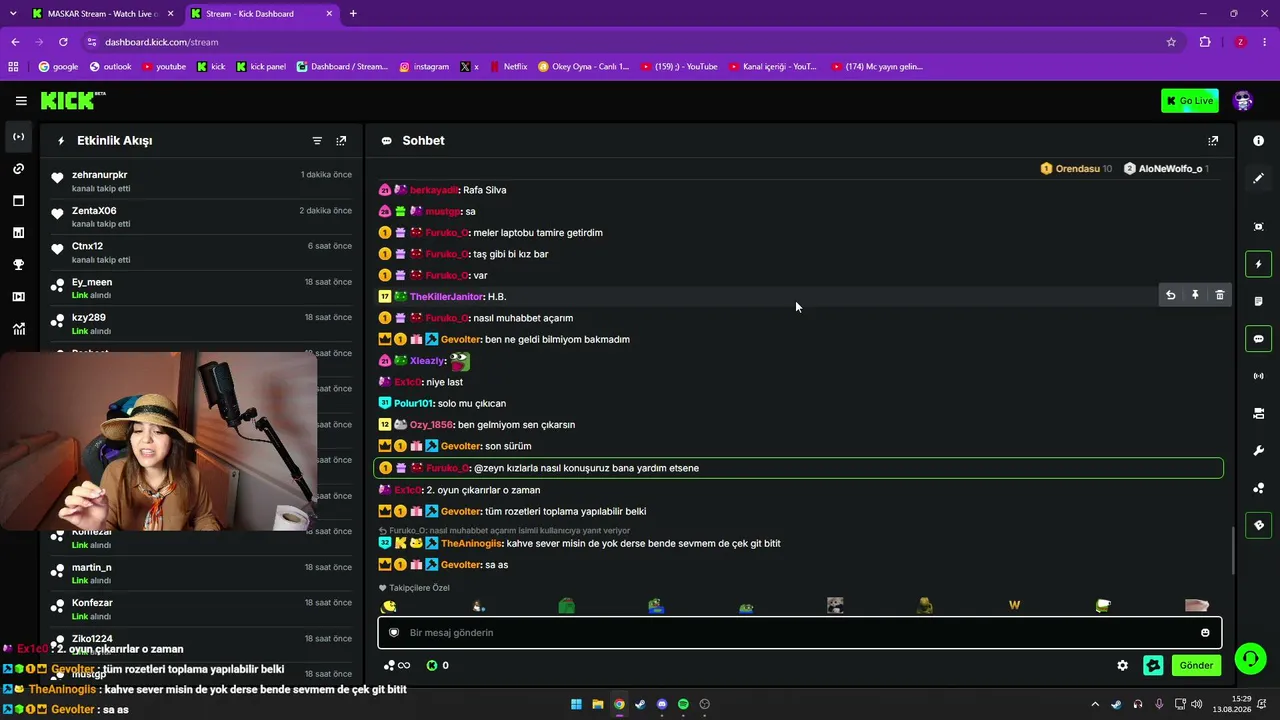Focus the Bir mesaj gönderin input
Screen dimensions: 1280x720
[x=799, y=633]
